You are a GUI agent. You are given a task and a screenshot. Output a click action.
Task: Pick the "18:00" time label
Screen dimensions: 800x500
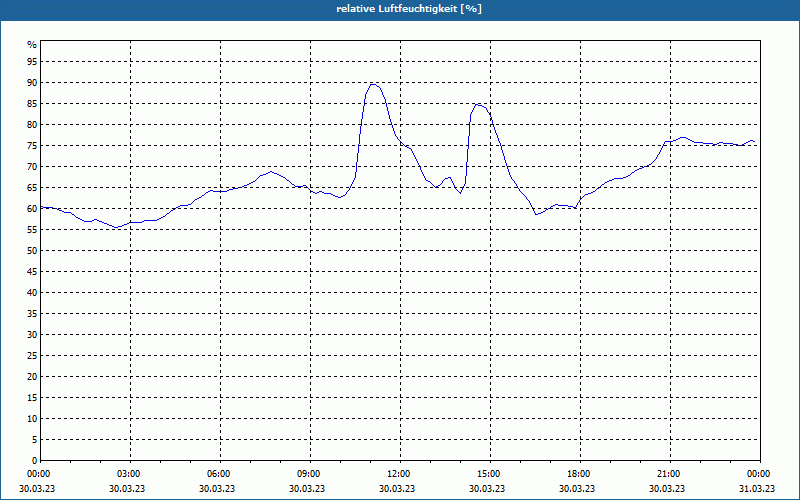[578, 474]
